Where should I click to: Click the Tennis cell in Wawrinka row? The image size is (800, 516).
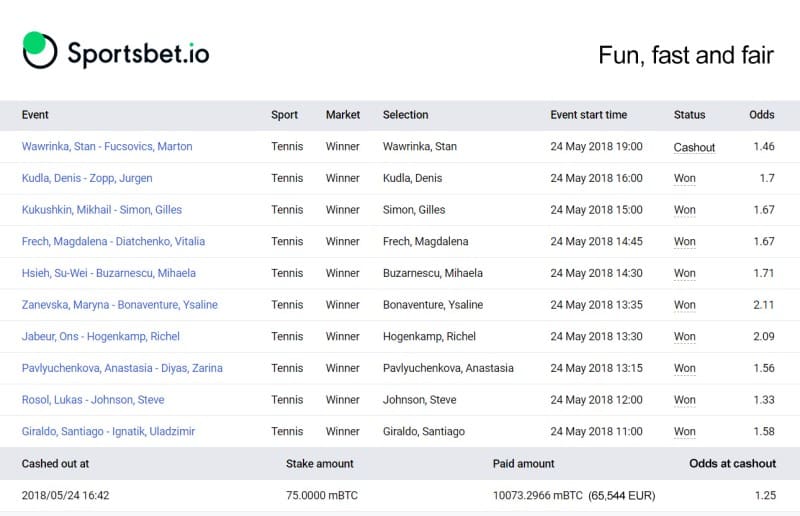(287, 146)
